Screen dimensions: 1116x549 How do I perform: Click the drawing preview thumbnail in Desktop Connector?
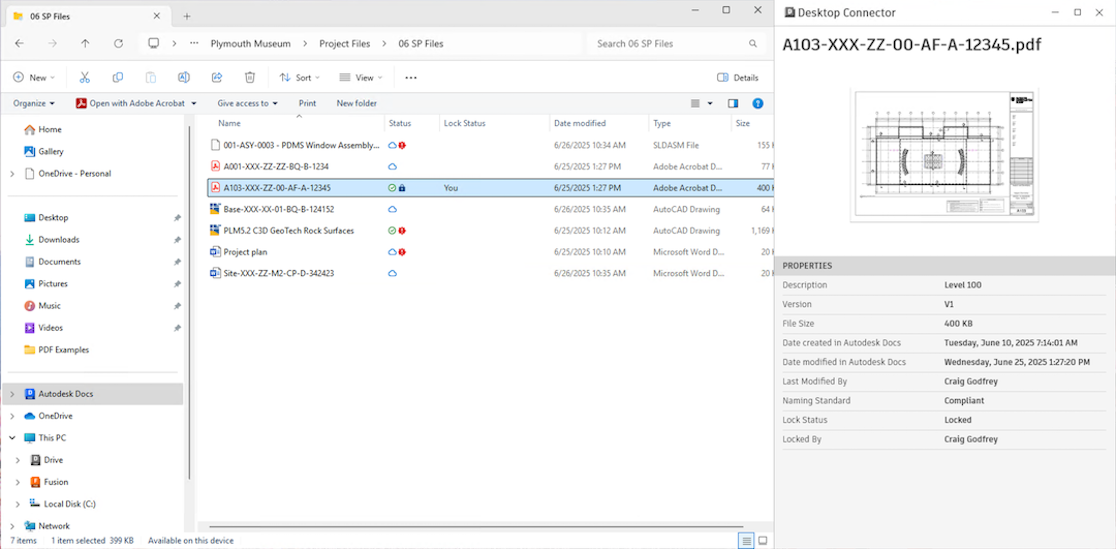point(944,155)
